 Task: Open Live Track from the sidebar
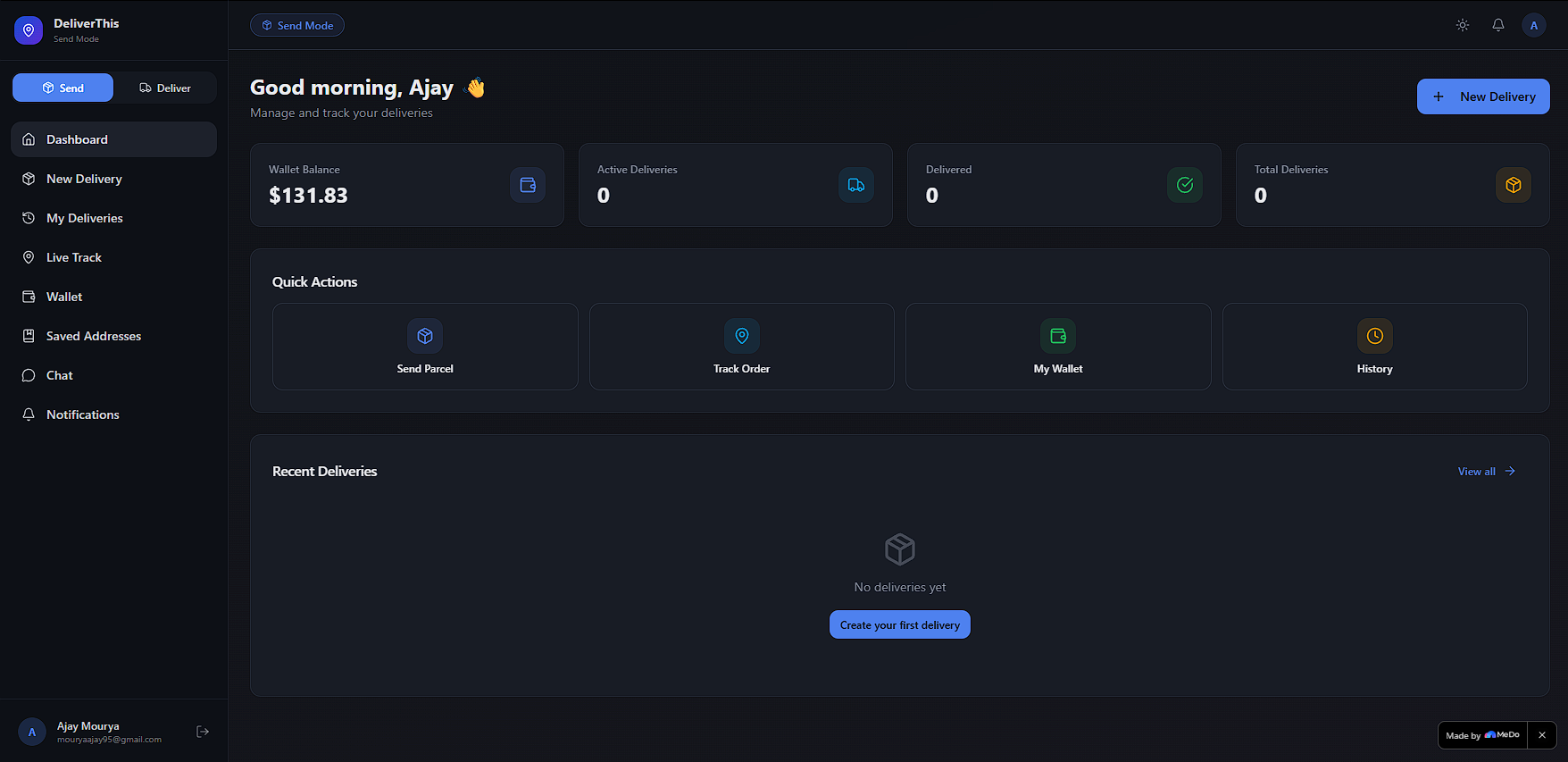click(74, 257)
